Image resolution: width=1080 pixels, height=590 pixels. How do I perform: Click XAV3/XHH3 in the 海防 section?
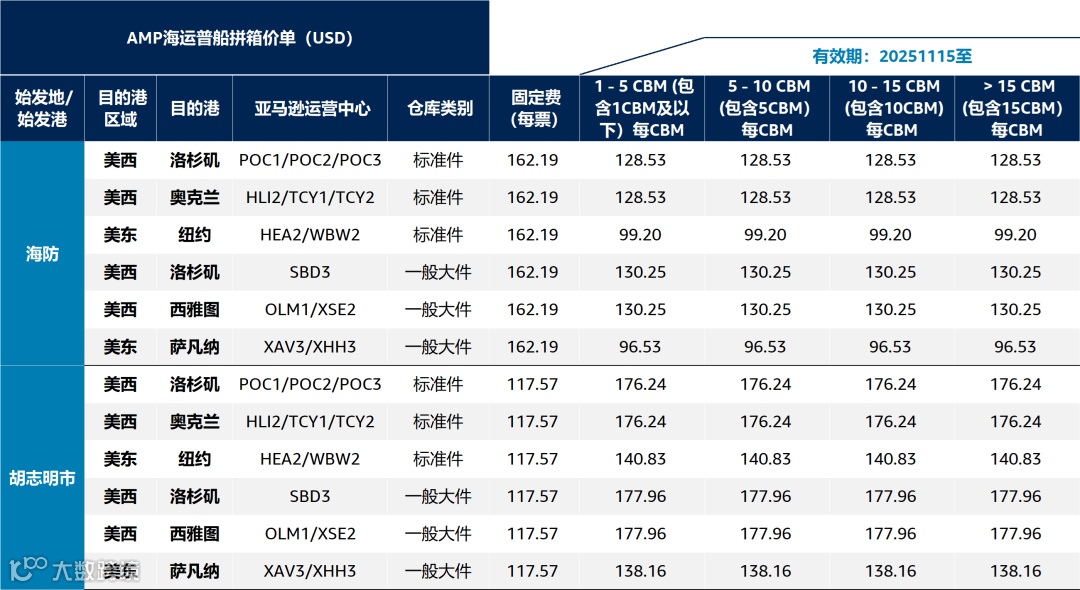(x=310, y=347)
